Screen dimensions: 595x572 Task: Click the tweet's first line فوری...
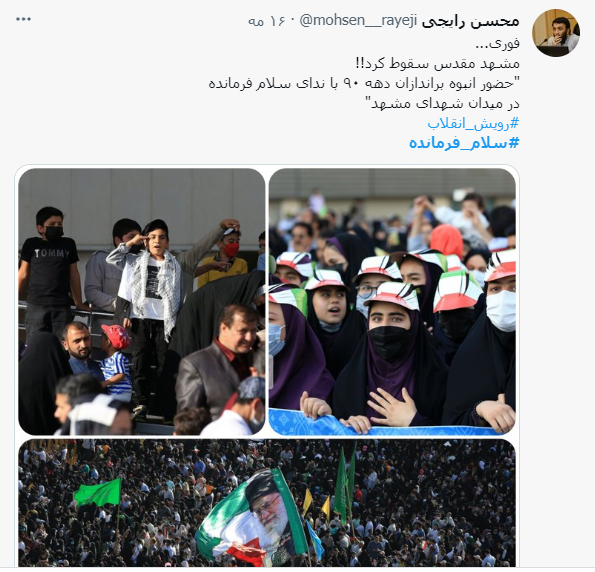498,44
